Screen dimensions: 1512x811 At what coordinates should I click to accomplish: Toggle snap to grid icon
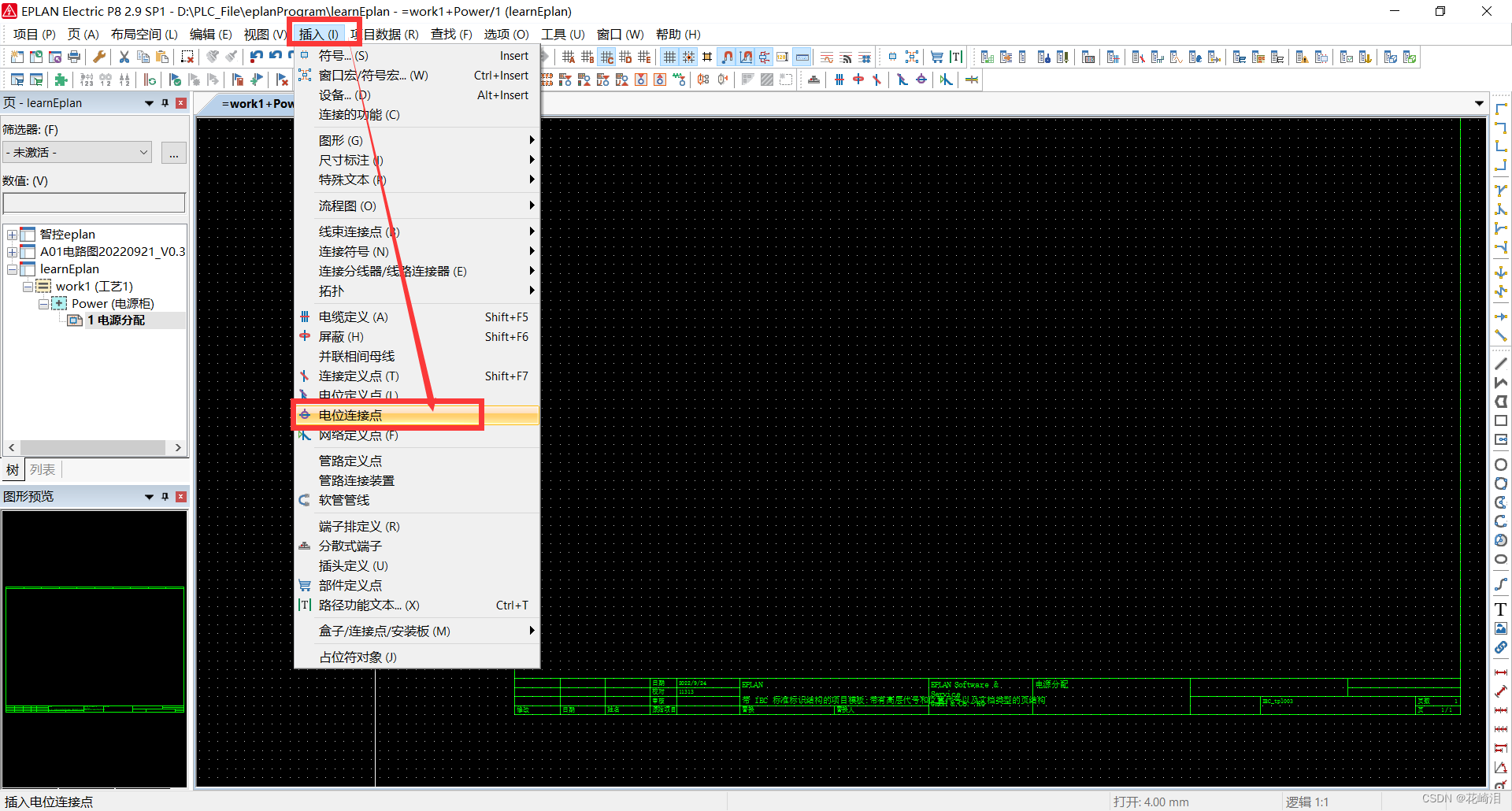tap(688, 57)
